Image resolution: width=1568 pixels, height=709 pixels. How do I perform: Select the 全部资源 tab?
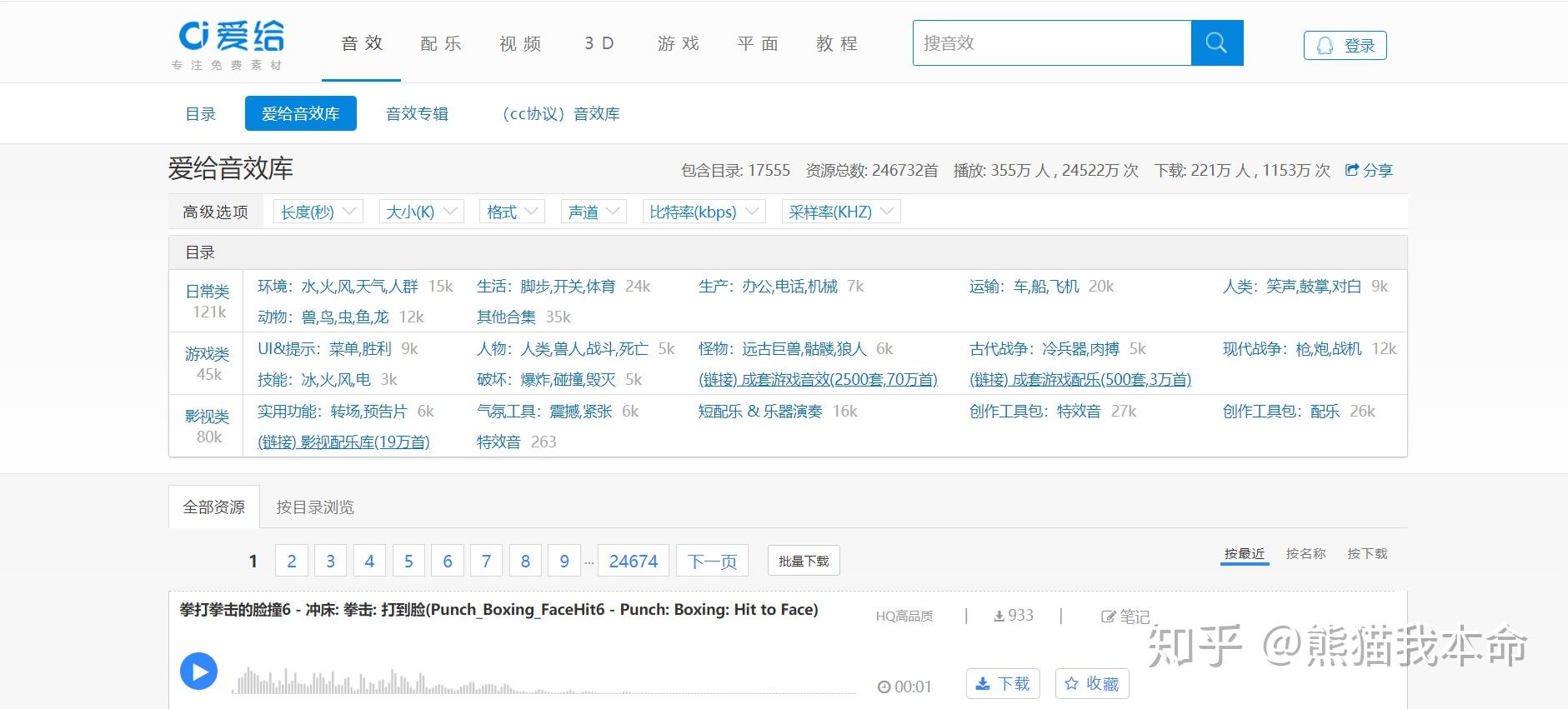[x=214, y=507]
